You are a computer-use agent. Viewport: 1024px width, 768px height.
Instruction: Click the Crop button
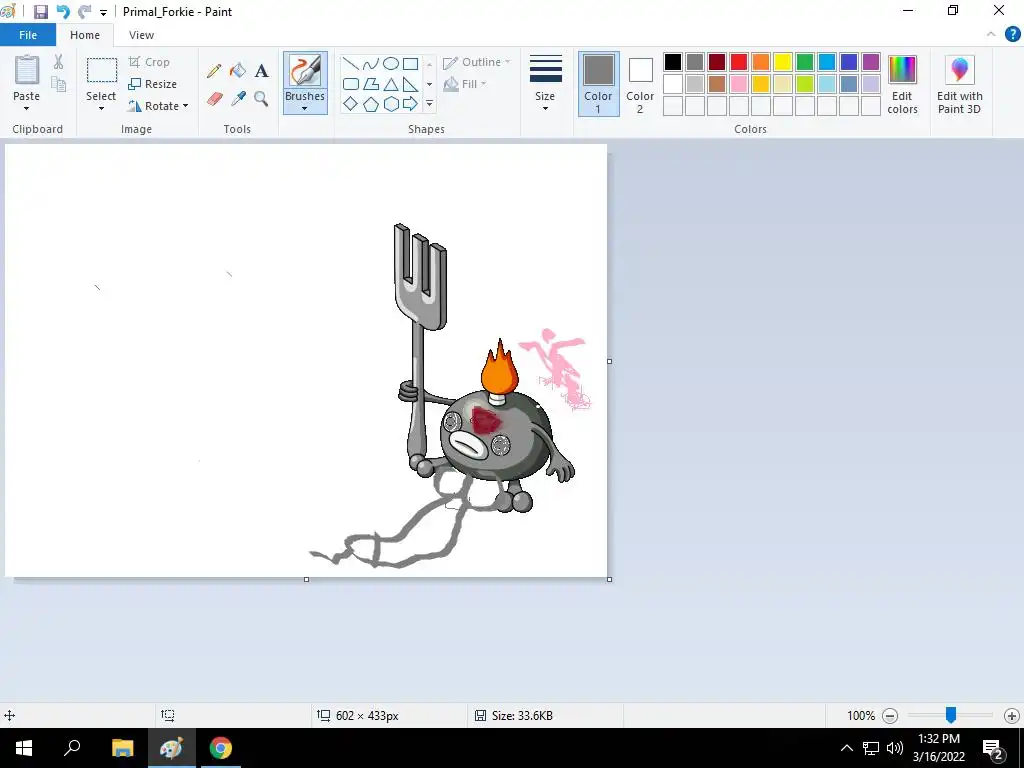point(150,62)
